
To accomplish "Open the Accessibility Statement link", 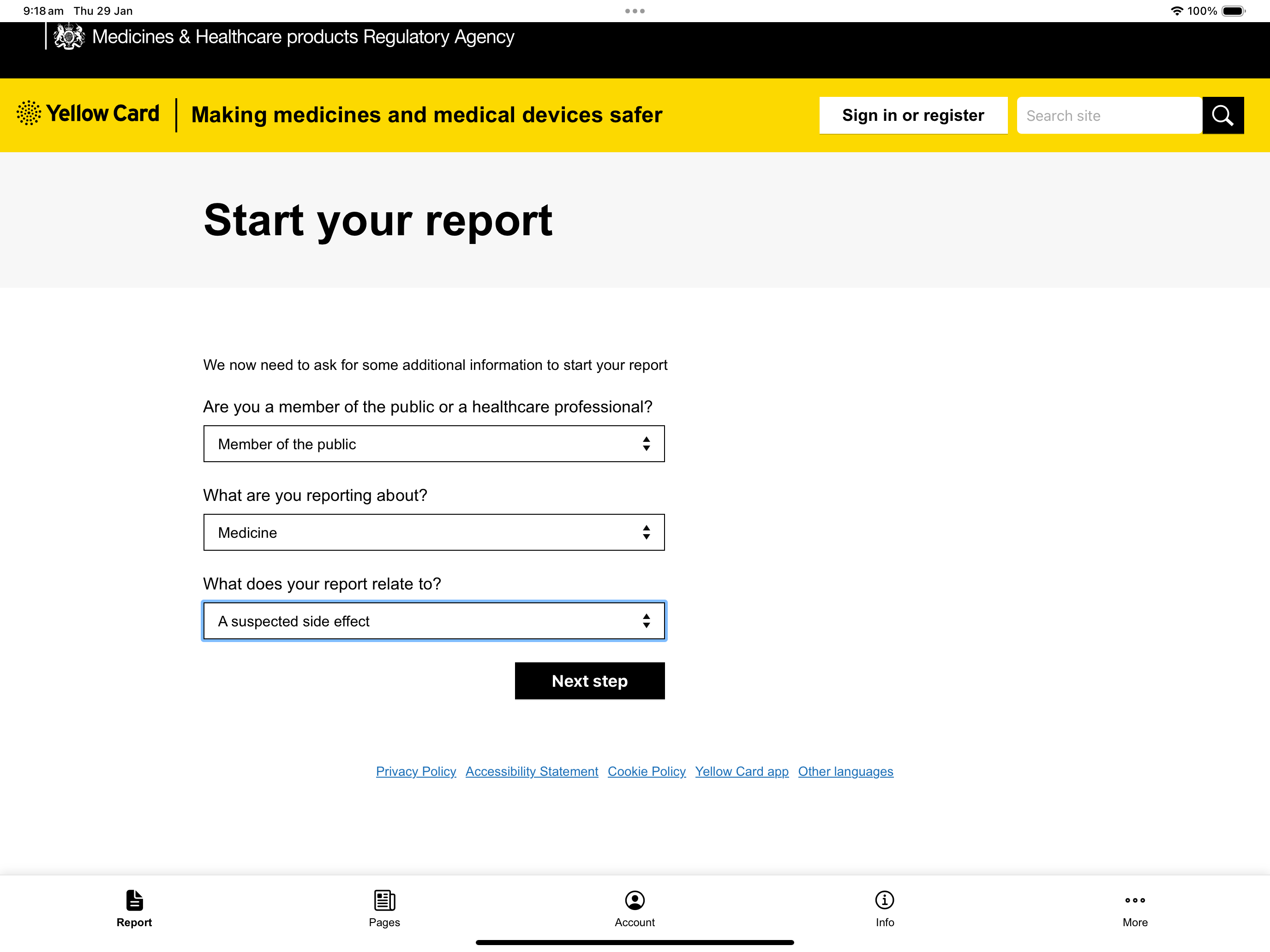I will [532, 771].
